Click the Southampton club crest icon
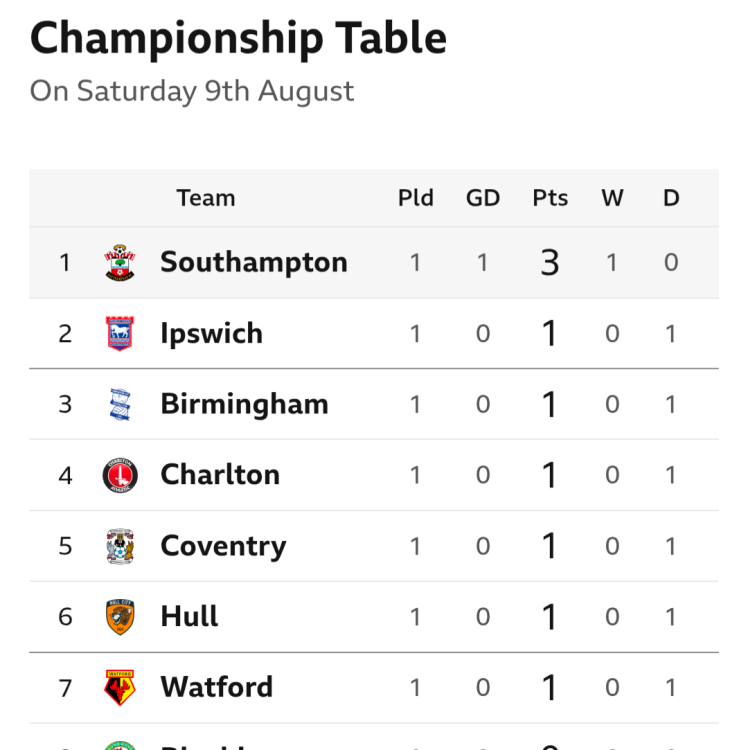This screenshot has width=748, height=750. tap(120, 263)
